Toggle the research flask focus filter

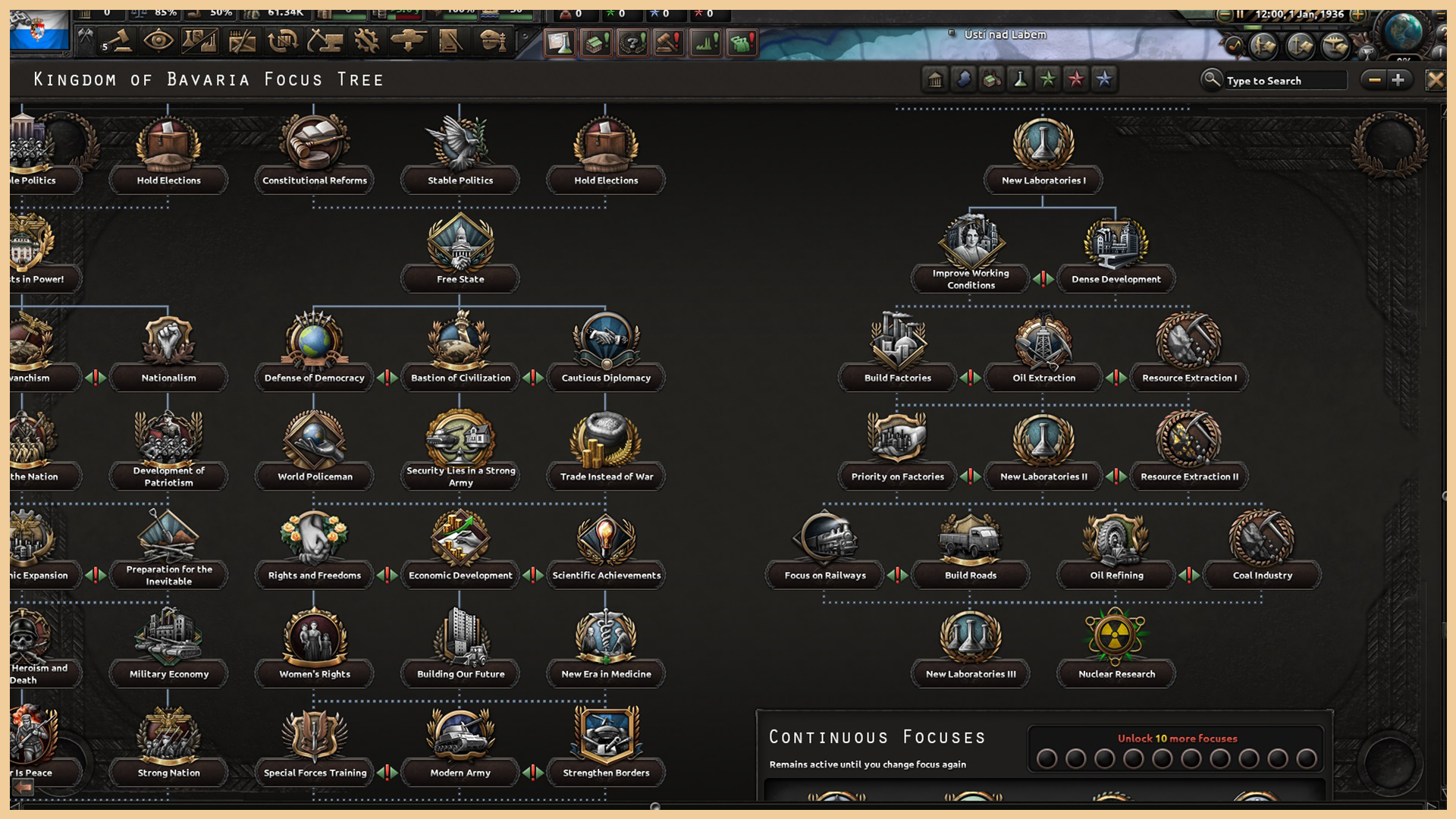(1020, 79)
